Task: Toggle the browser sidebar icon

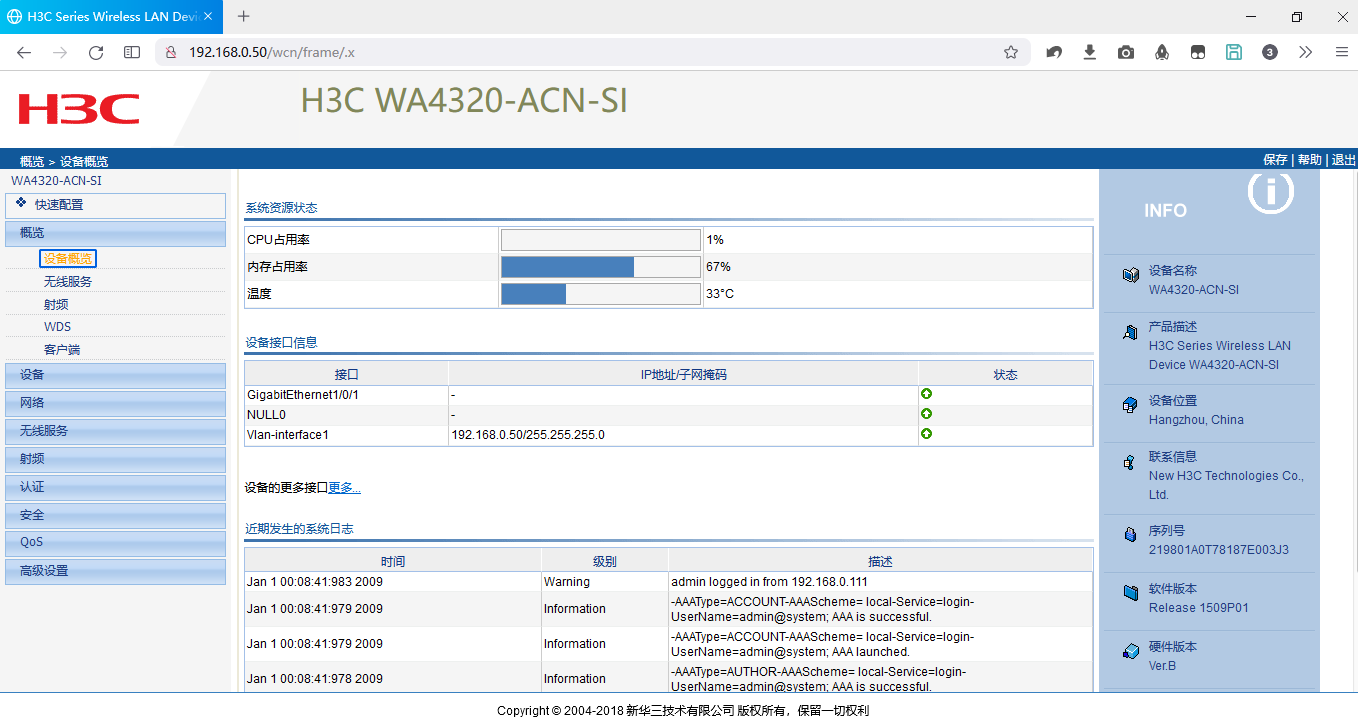Action: click(132, 52)
